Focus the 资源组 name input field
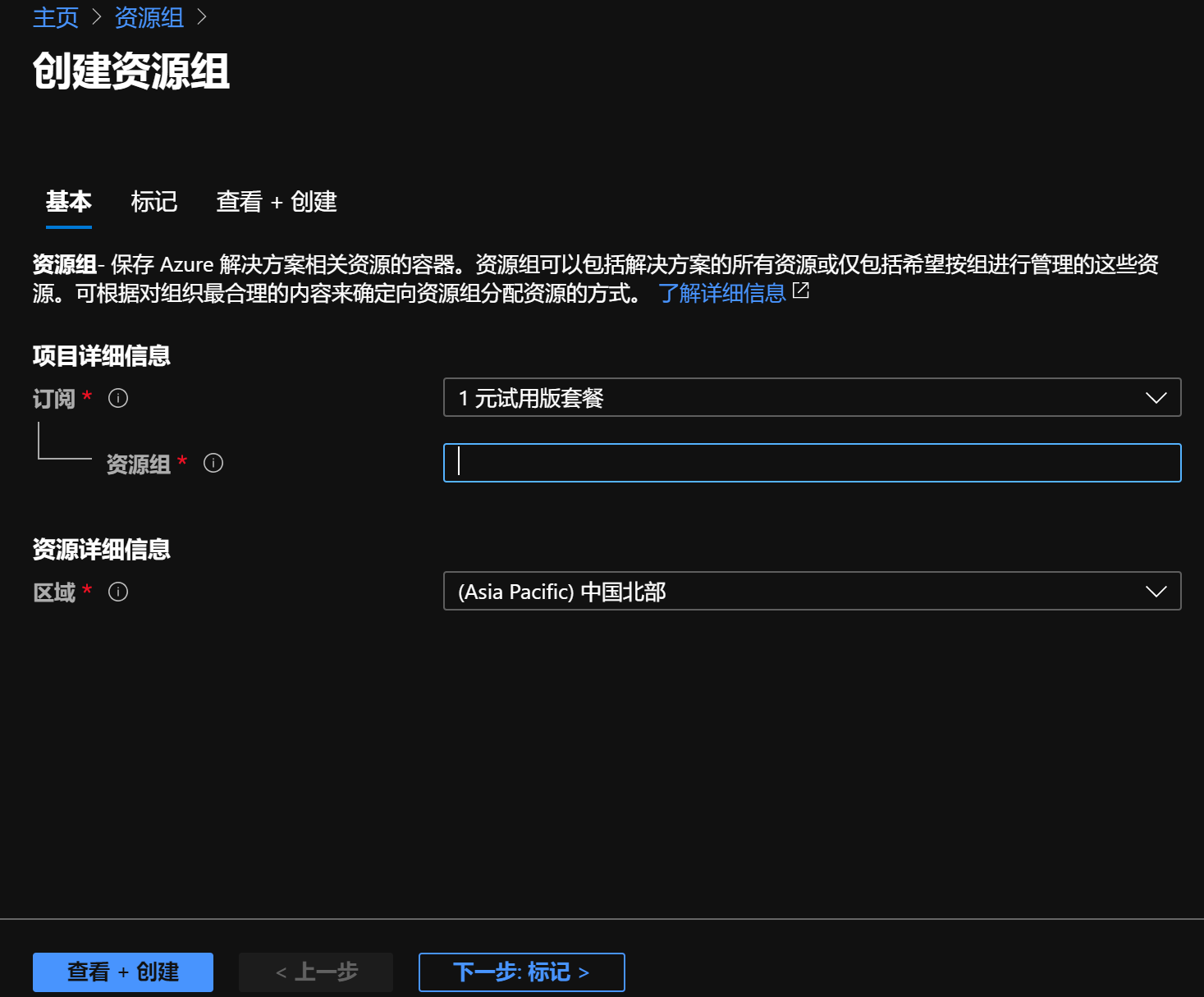 812,463
